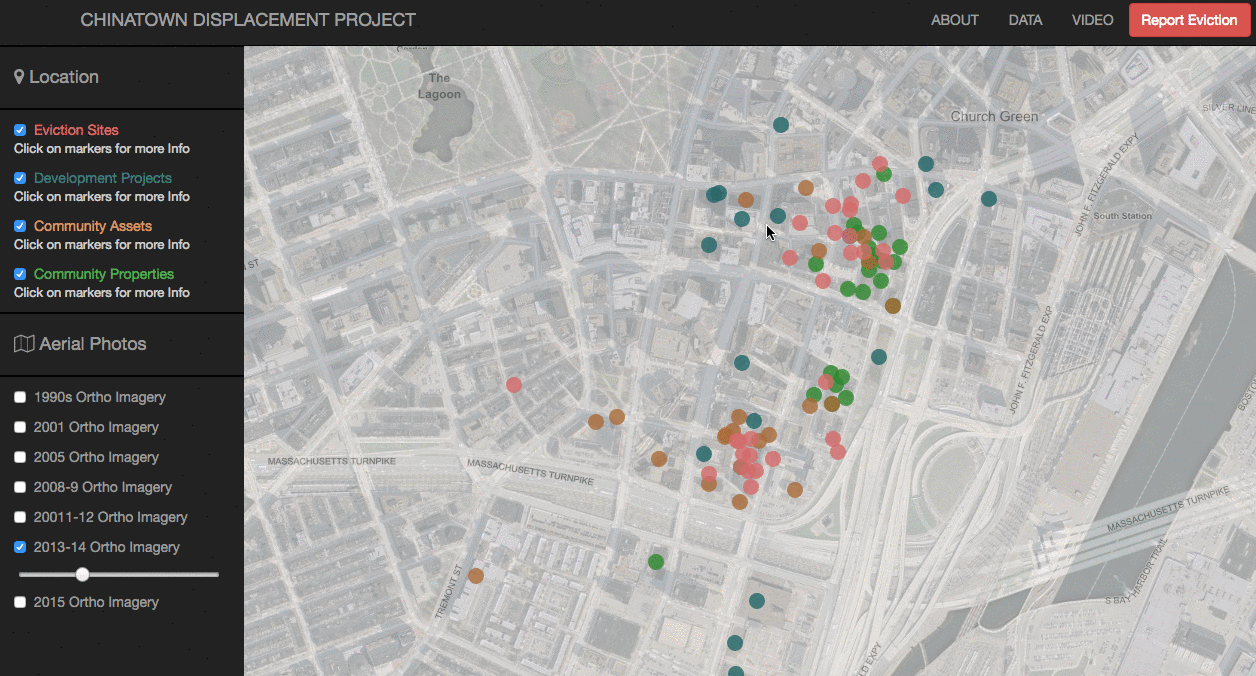Click 'Click on markers' text under Community Properties
1256x676 pixels.
tap(102, 292)
